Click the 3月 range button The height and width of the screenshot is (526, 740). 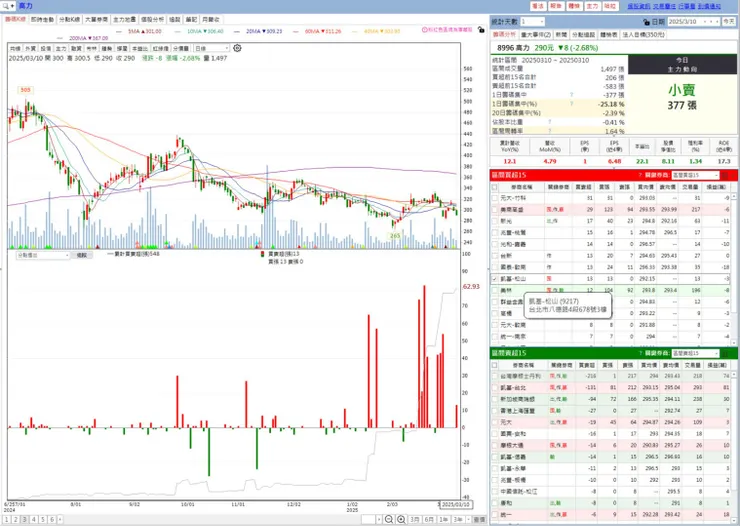point(414,519)
